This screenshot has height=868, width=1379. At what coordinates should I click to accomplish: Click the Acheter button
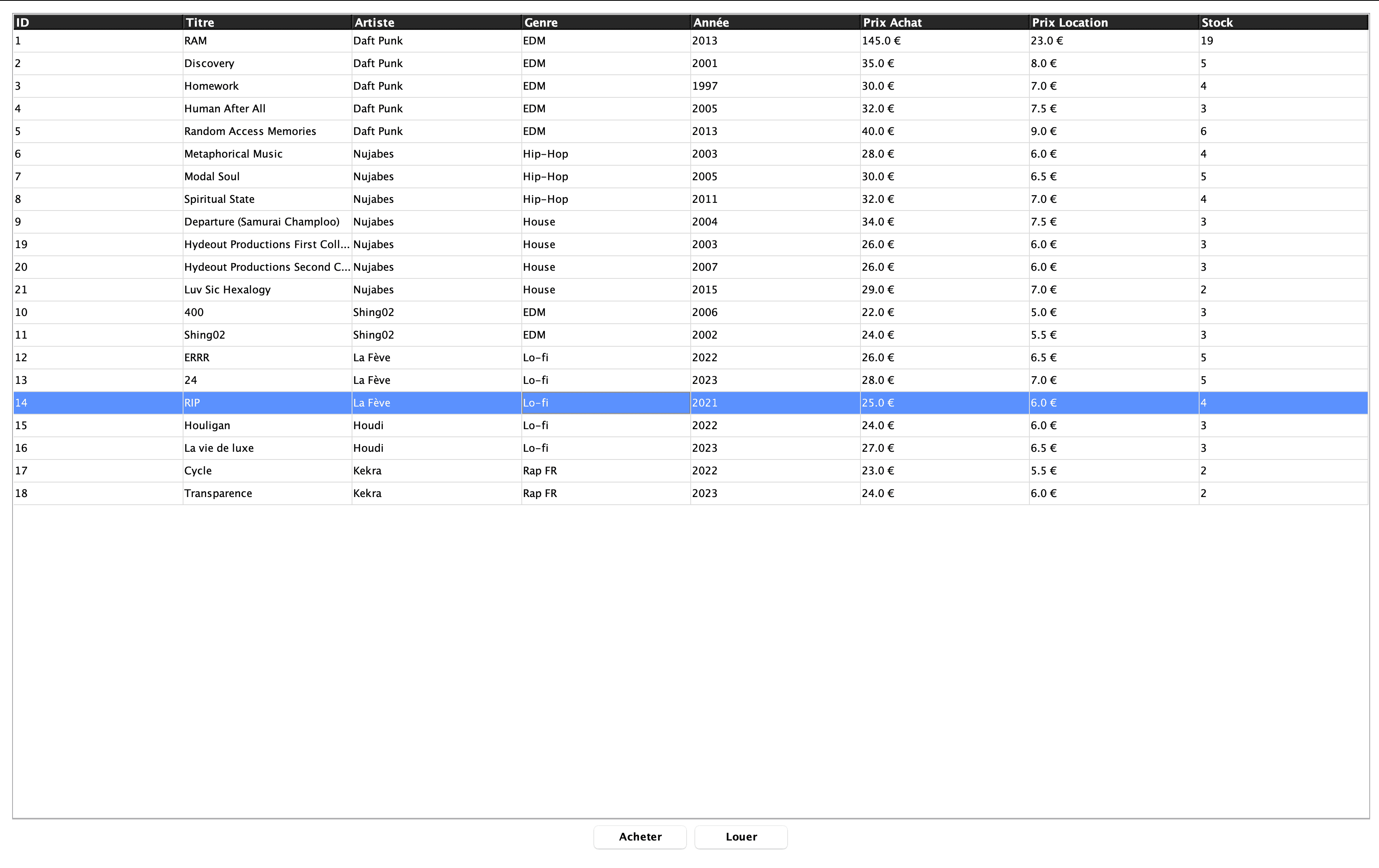(x=640, y=836)
